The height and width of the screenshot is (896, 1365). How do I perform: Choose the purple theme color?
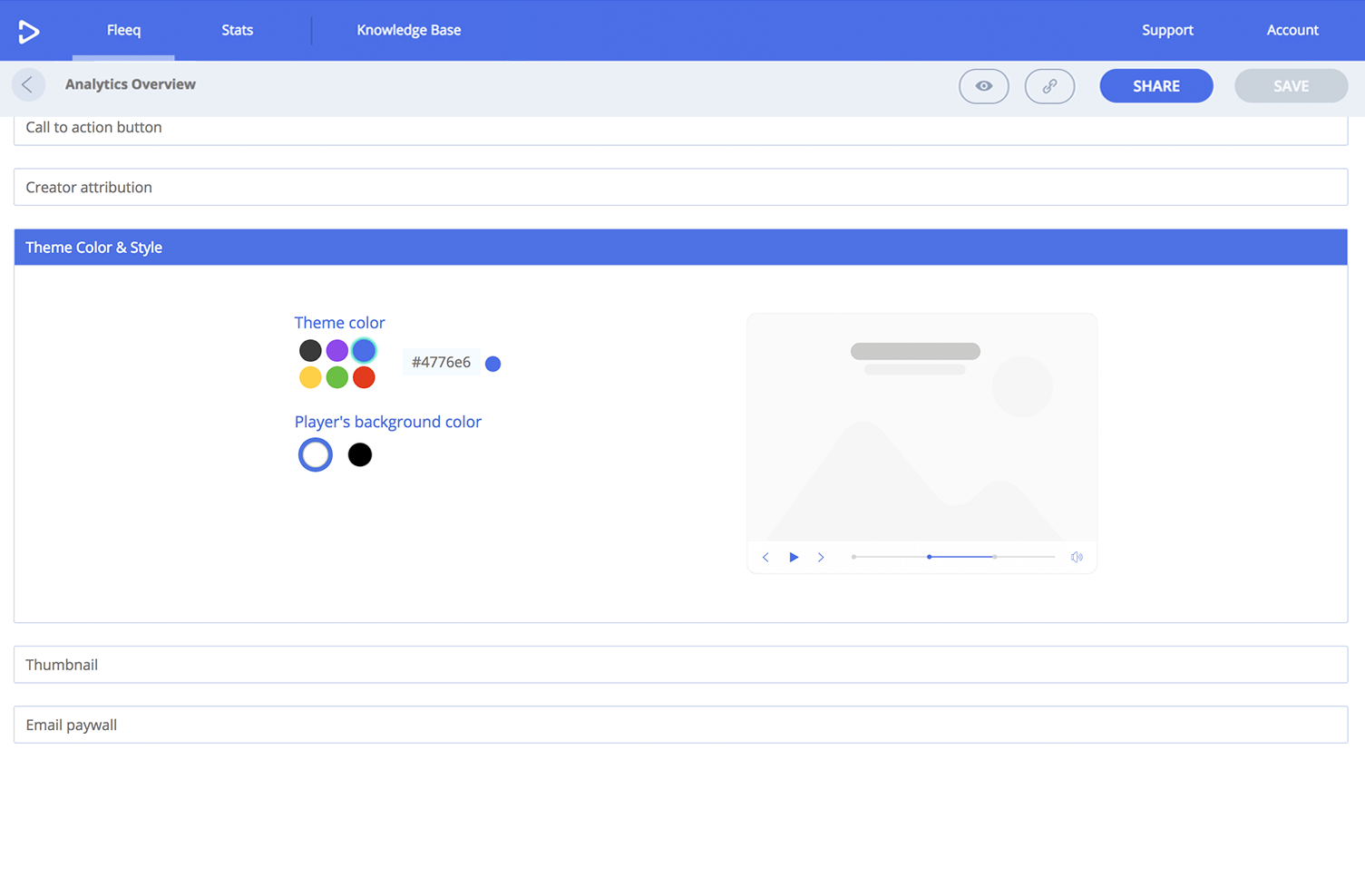[337, 351]
